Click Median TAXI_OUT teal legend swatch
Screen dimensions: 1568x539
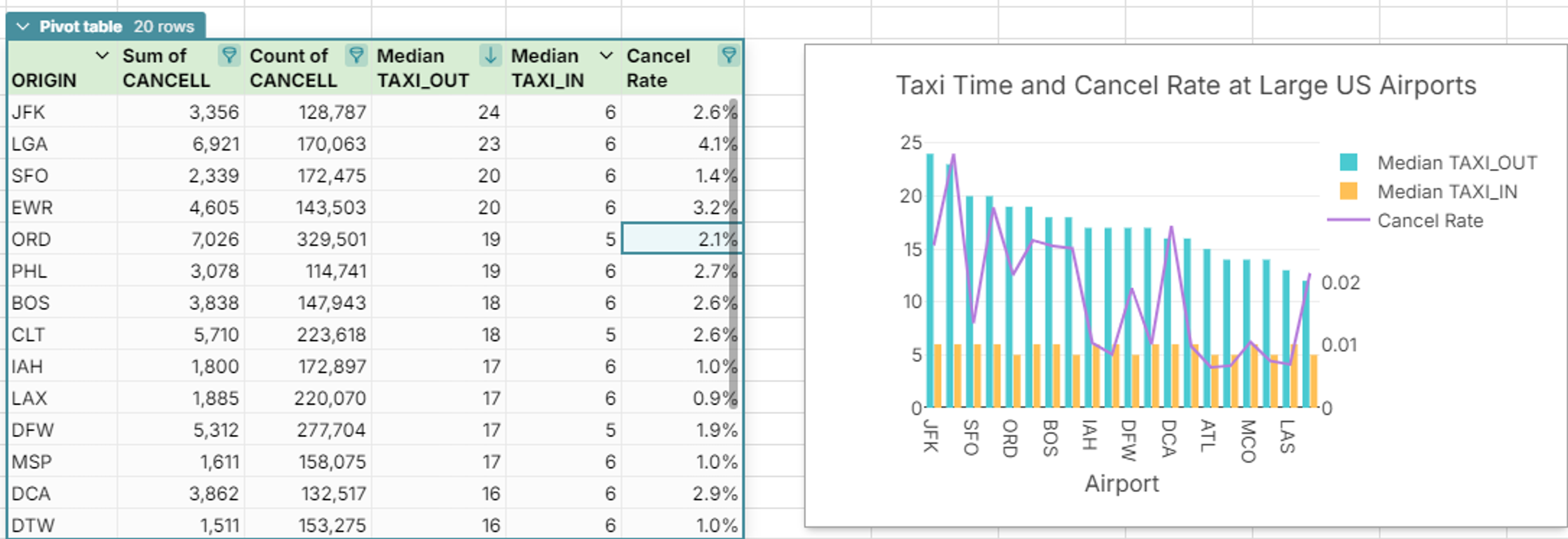click(x=1348, y=162)
